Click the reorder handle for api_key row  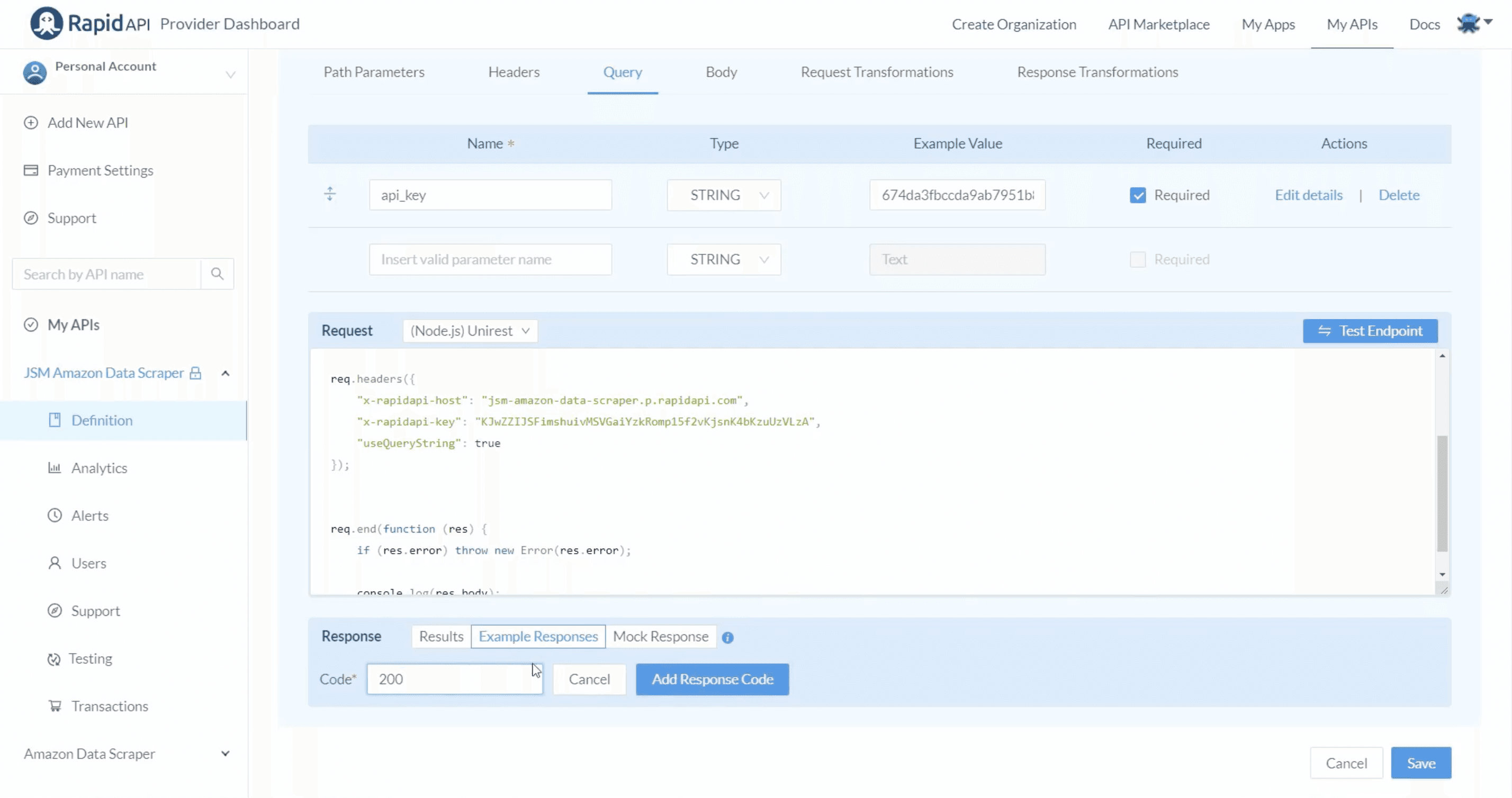330,194
